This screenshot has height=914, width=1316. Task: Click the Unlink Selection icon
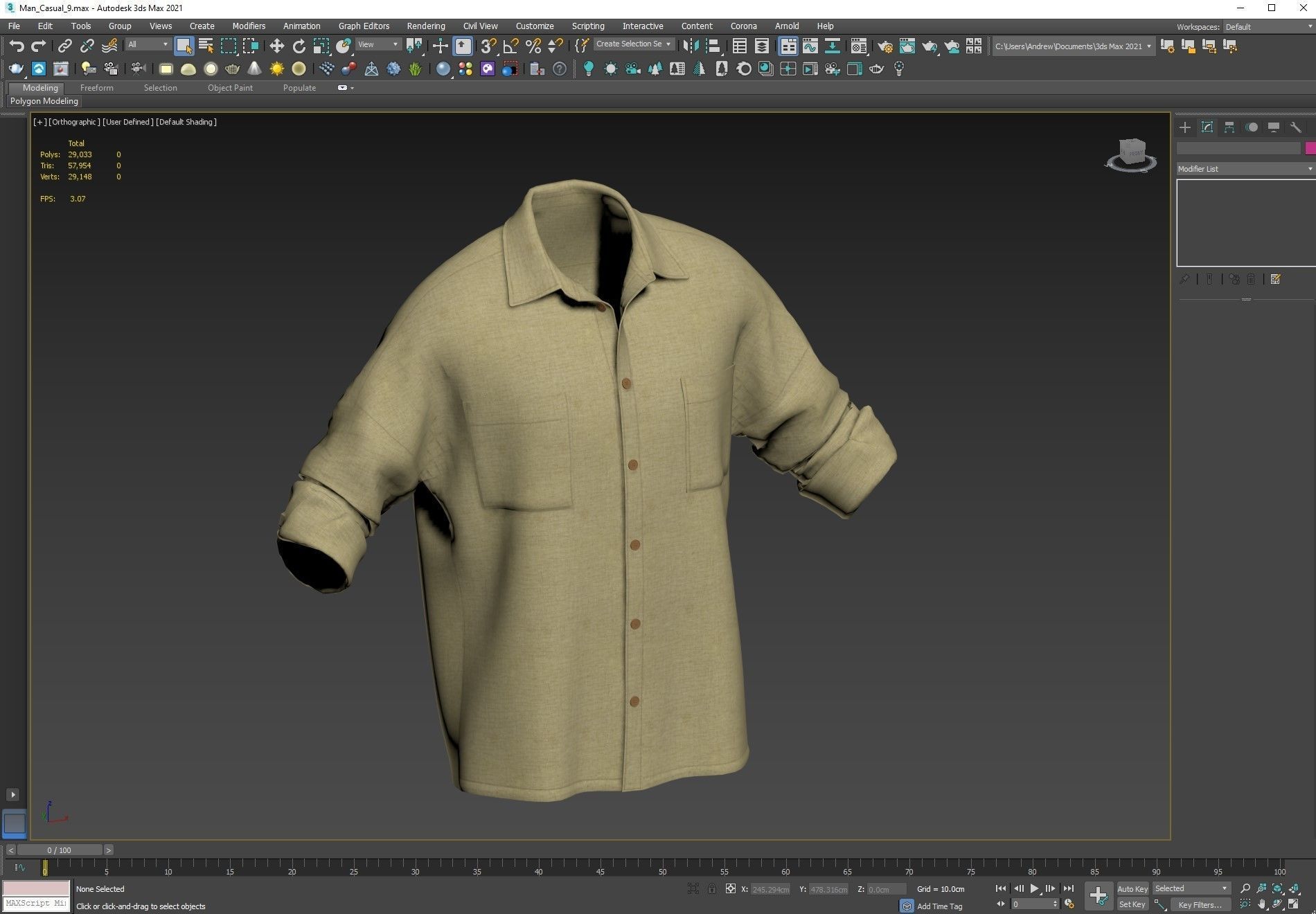pyautogui.click(x=87, y=46)
